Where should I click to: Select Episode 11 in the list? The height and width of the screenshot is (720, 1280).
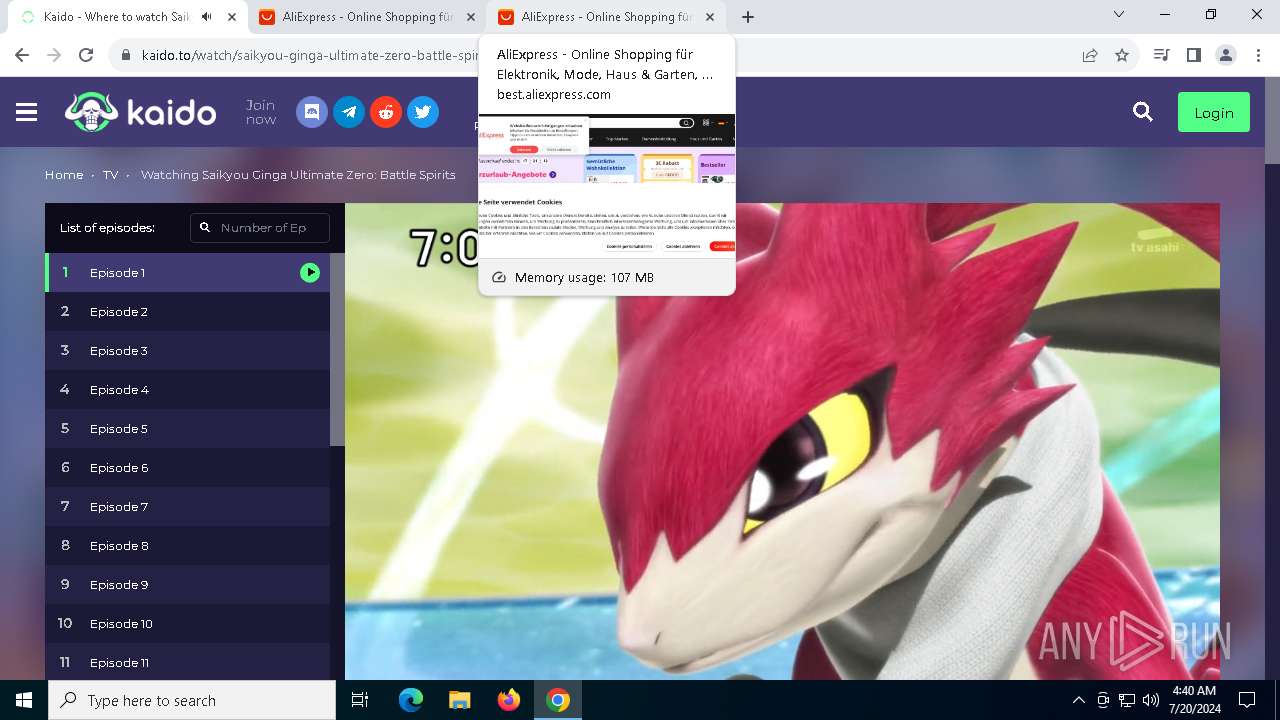point(187,662)
